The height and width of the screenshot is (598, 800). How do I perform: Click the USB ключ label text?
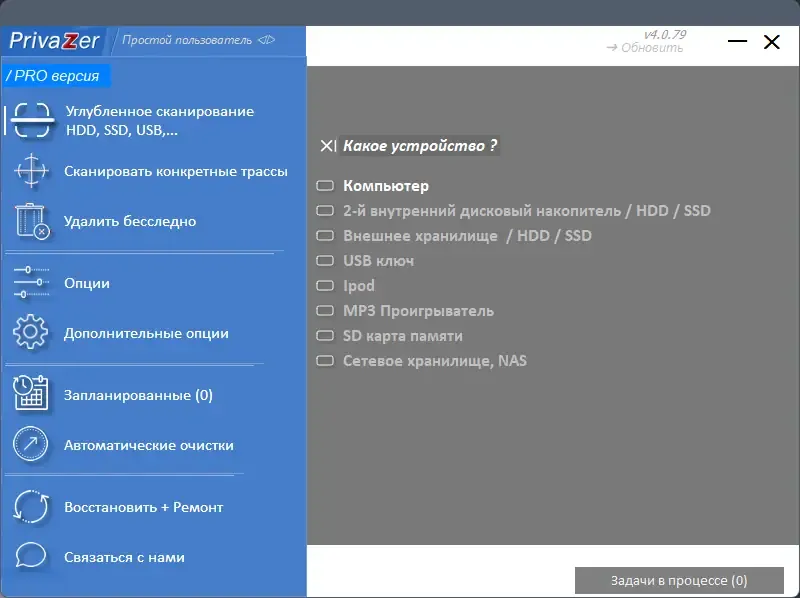coord(378,261)
